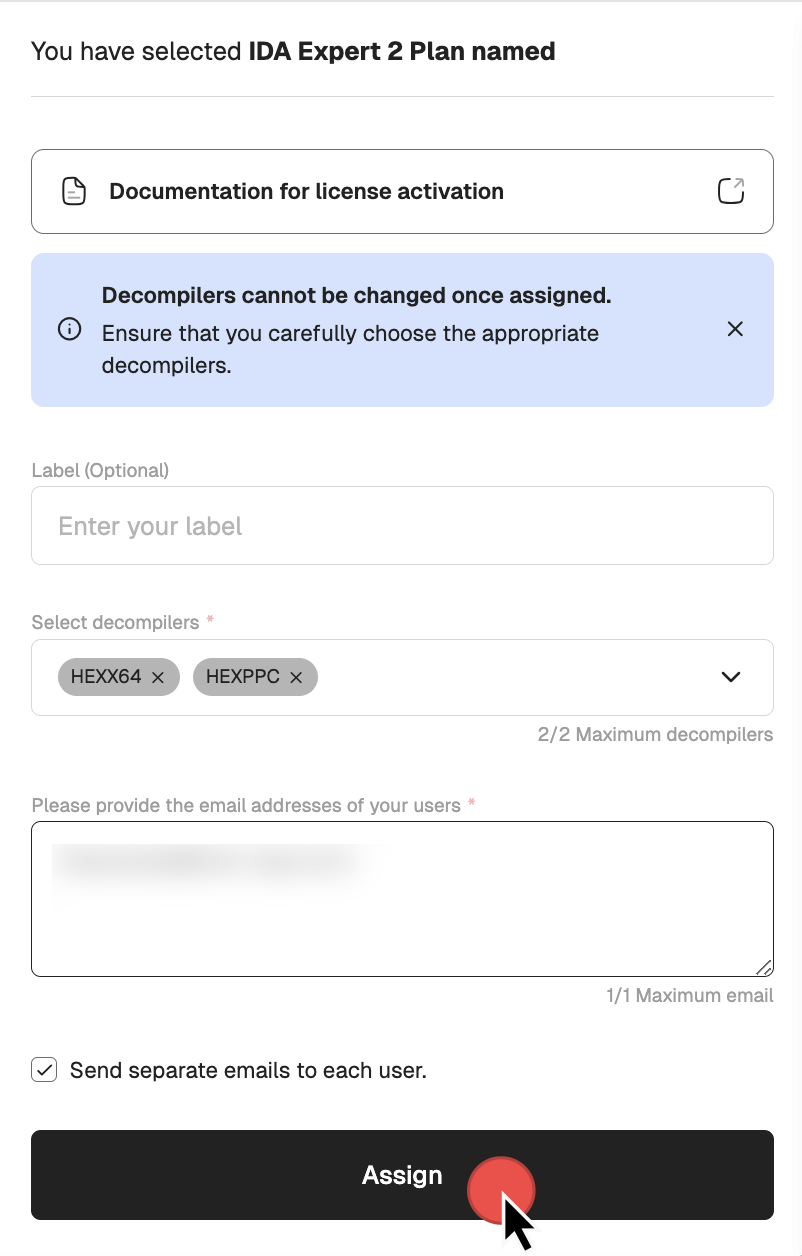Select the HEXX64 tag label
The width and height of the screenshot is (802, 1256).
click(106, 677)
